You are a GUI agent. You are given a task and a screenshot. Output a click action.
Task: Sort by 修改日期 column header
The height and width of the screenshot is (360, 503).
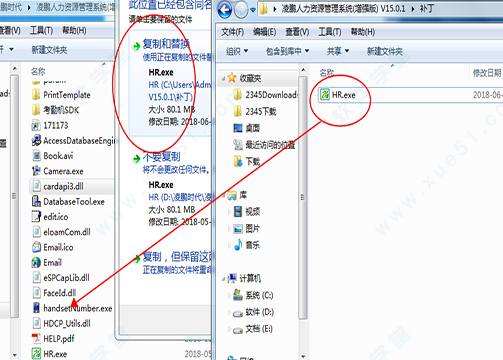pyautogui.click(x=487, y=73)
